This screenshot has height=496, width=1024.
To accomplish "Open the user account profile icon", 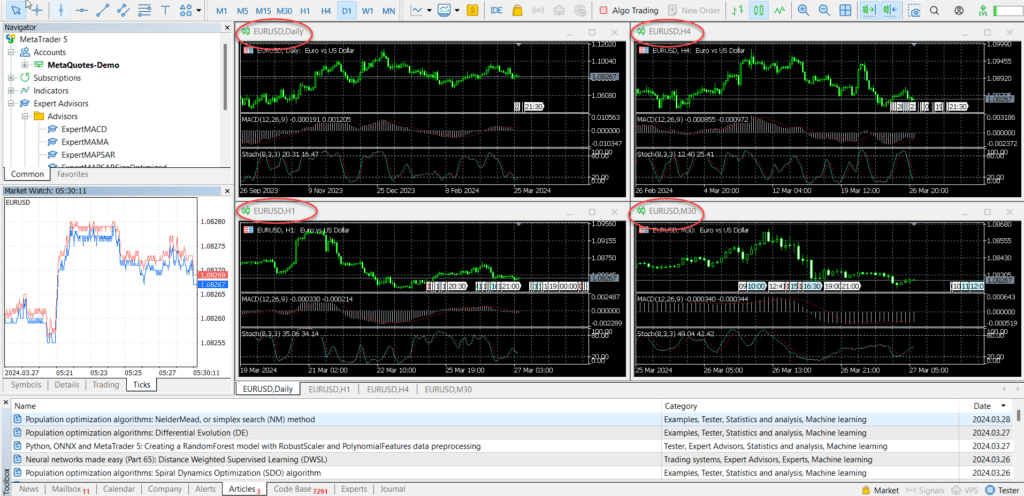I will click(x=959, y=10).
